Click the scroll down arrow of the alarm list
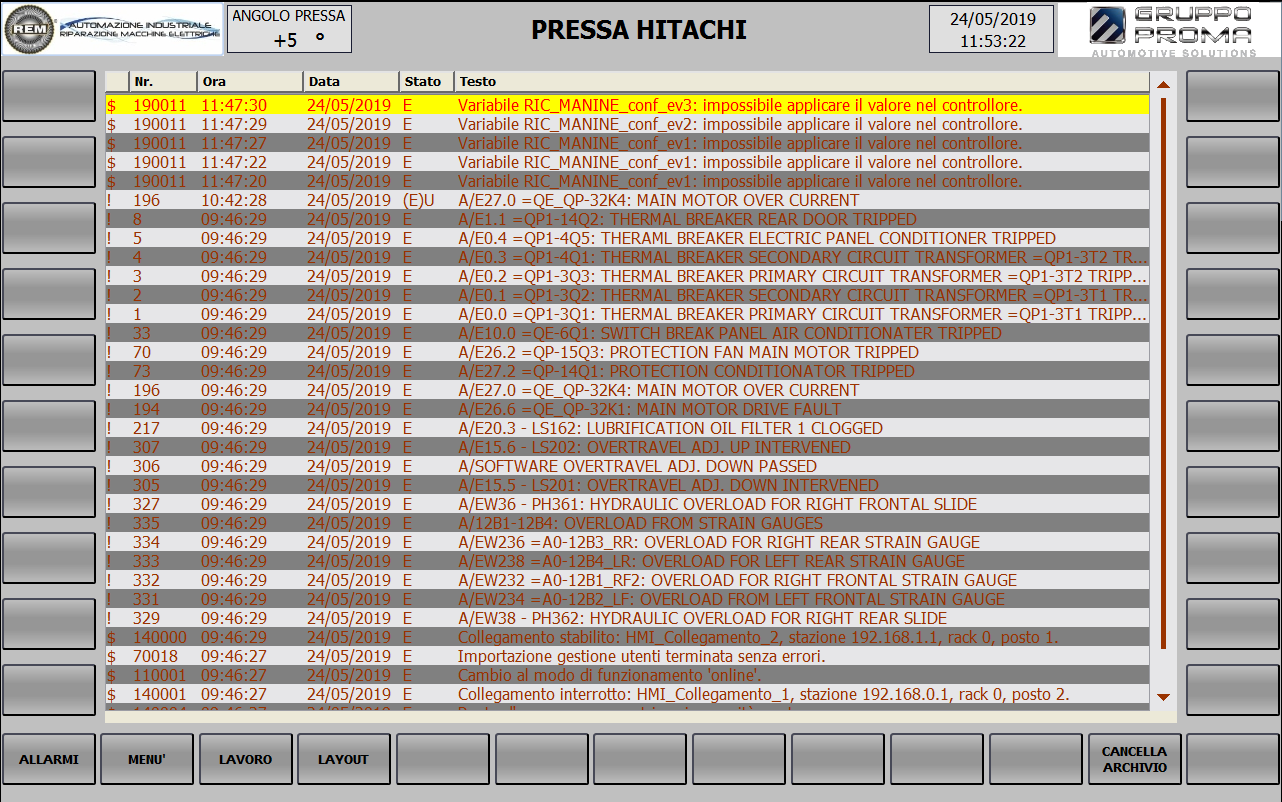 (x=1163, y=696)
